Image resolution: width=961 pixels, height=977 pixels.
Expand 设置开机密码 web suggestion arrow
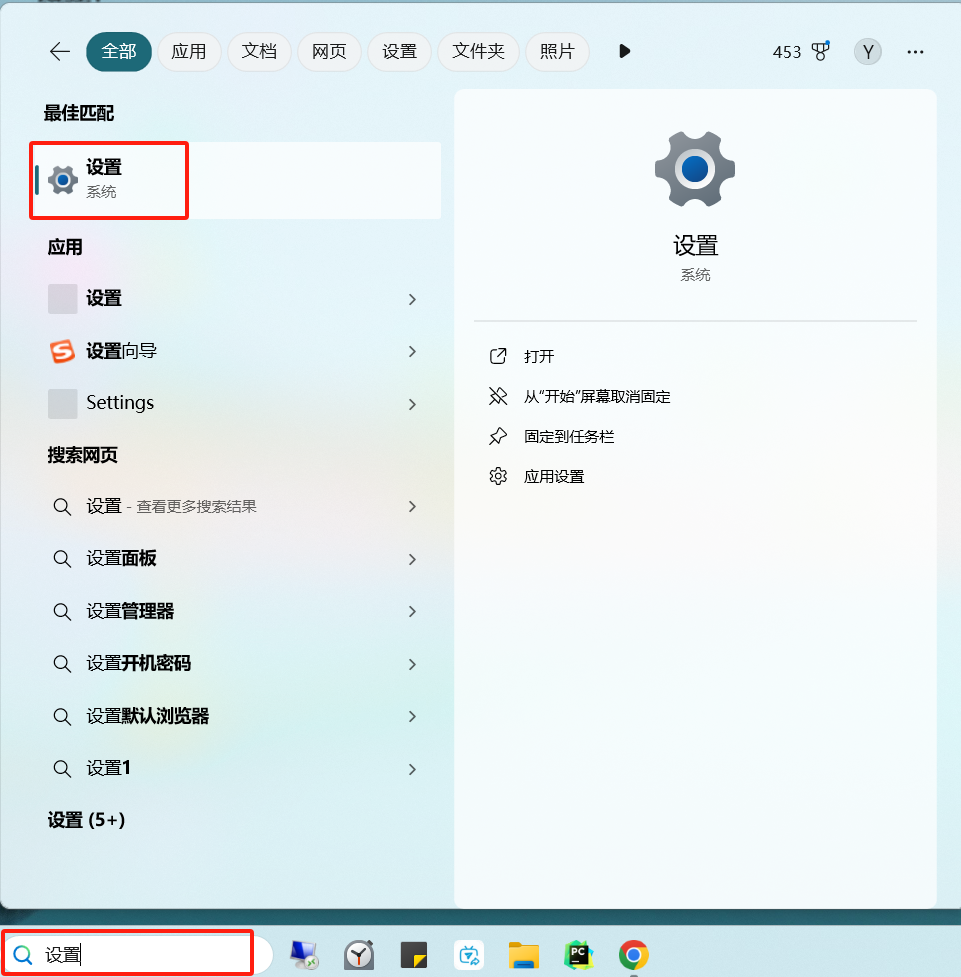[412, 664]
